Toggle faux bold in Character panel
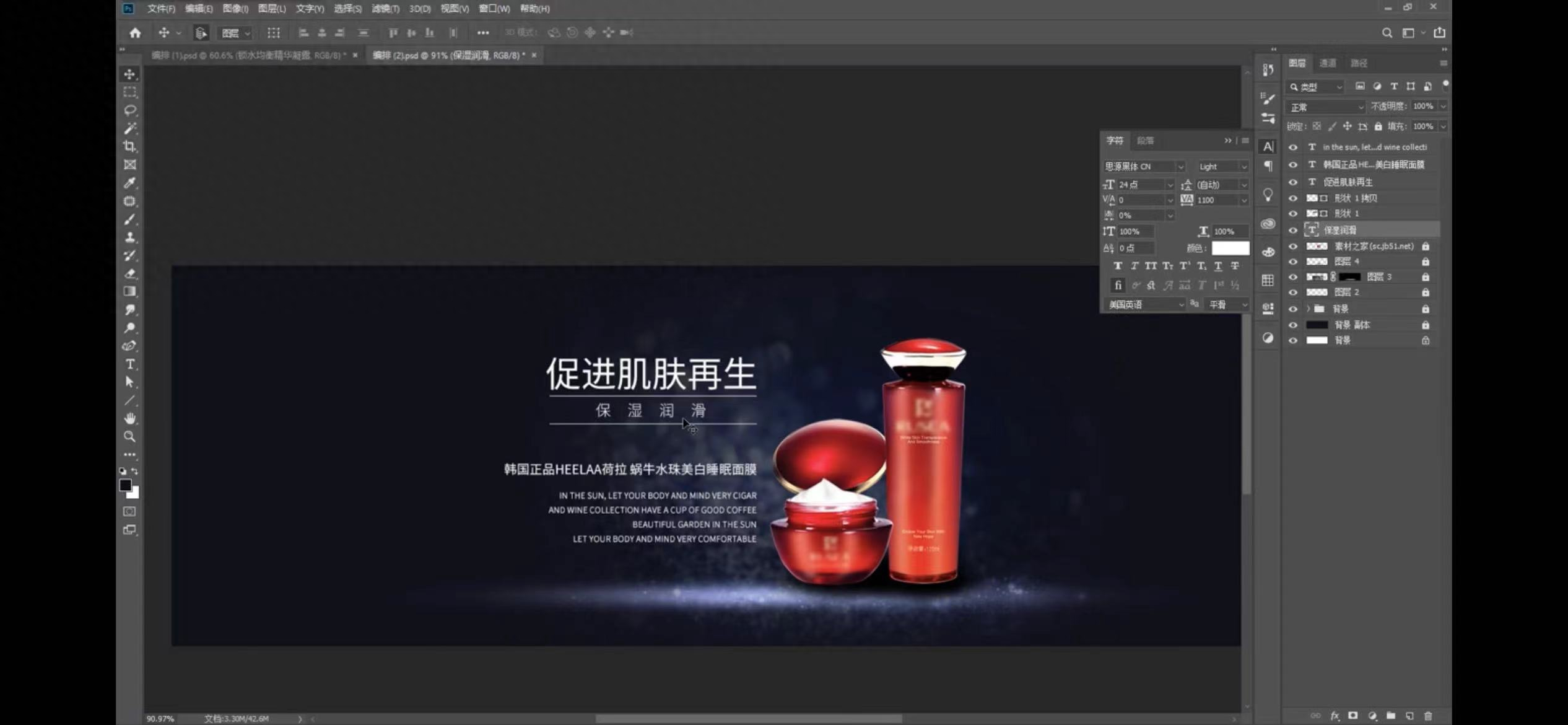1568x725 pixels. point(1118,266)
